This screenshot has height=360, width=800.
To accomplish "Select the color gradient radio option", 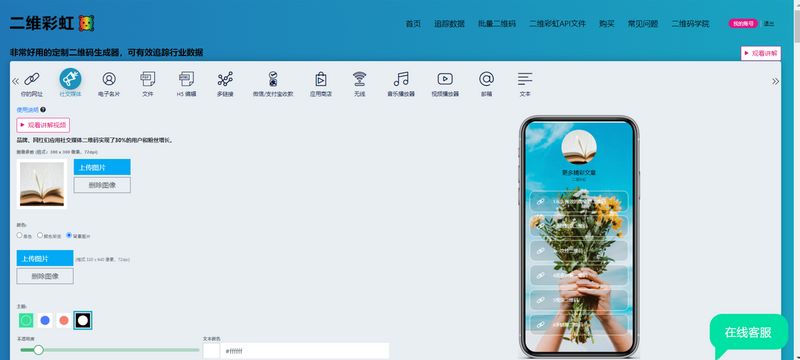I will pos(40,235).
